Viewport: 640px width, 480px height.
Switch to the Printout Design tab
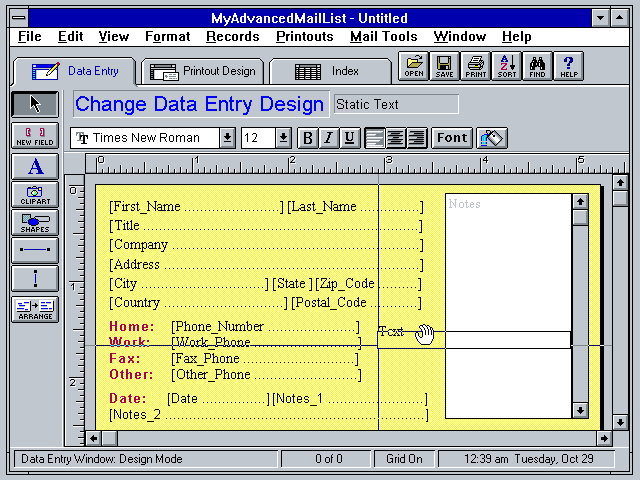coord(202,71)
